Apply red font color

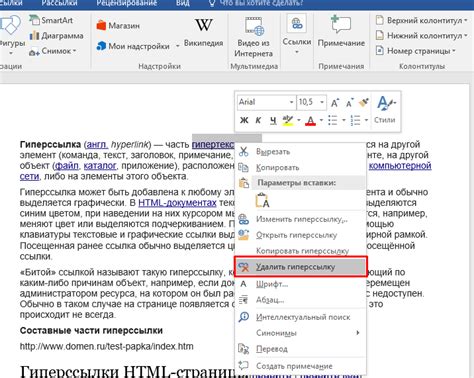pyautogui.click(x=311, y=120)
